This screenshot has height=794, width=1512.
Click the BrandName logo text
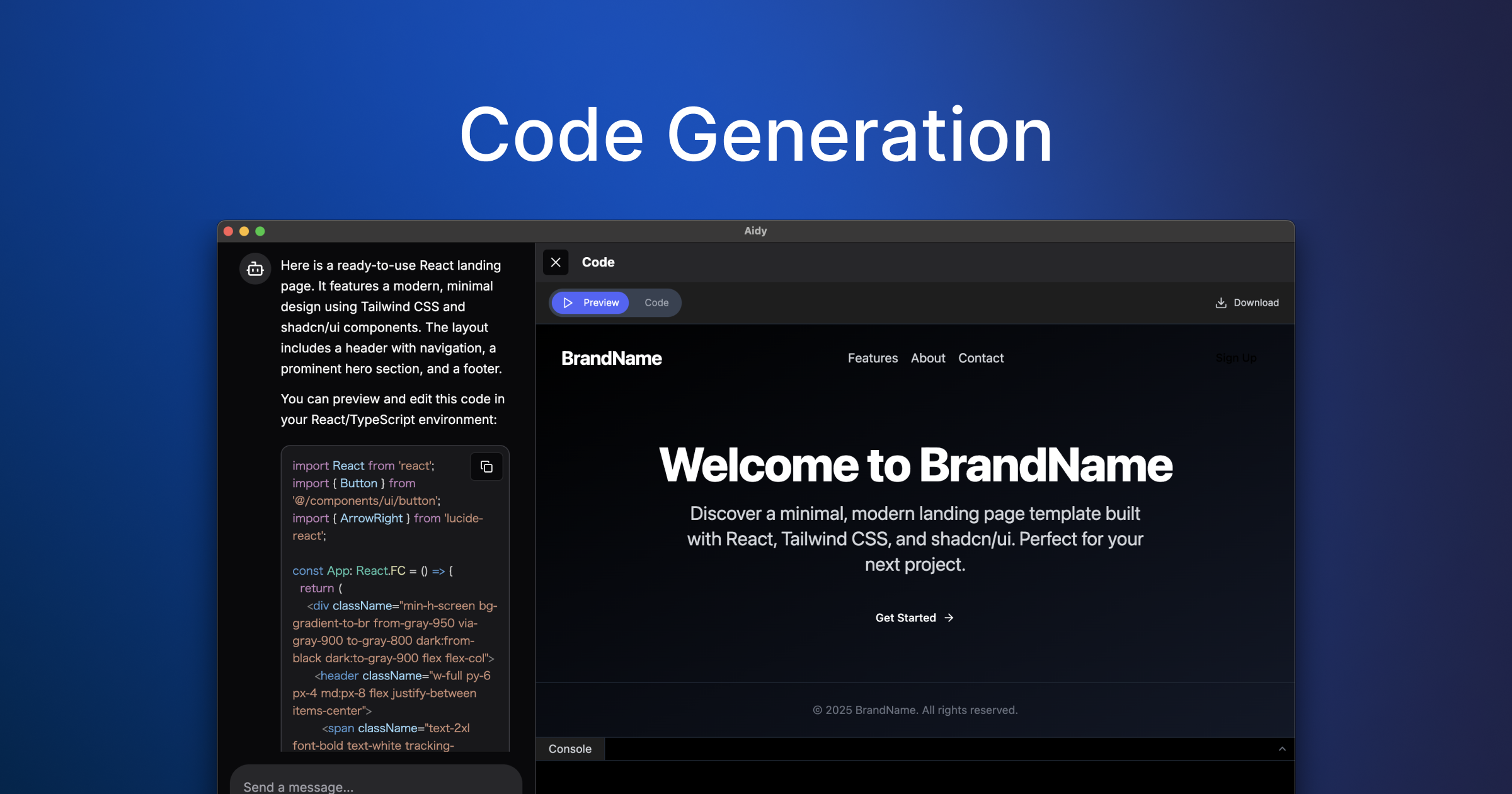click(x=611, y=358)
